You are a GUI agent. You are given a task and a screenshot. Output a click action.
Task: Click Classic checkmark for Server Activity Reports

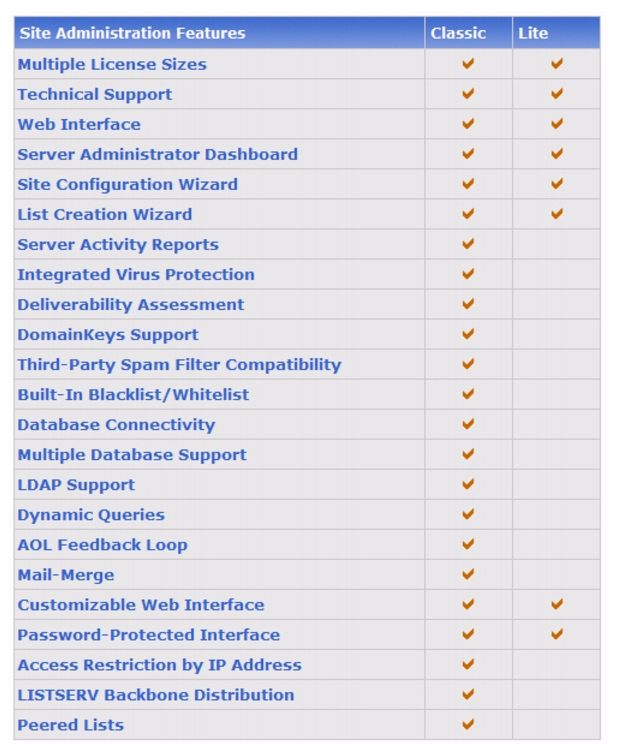pos(468,244)
